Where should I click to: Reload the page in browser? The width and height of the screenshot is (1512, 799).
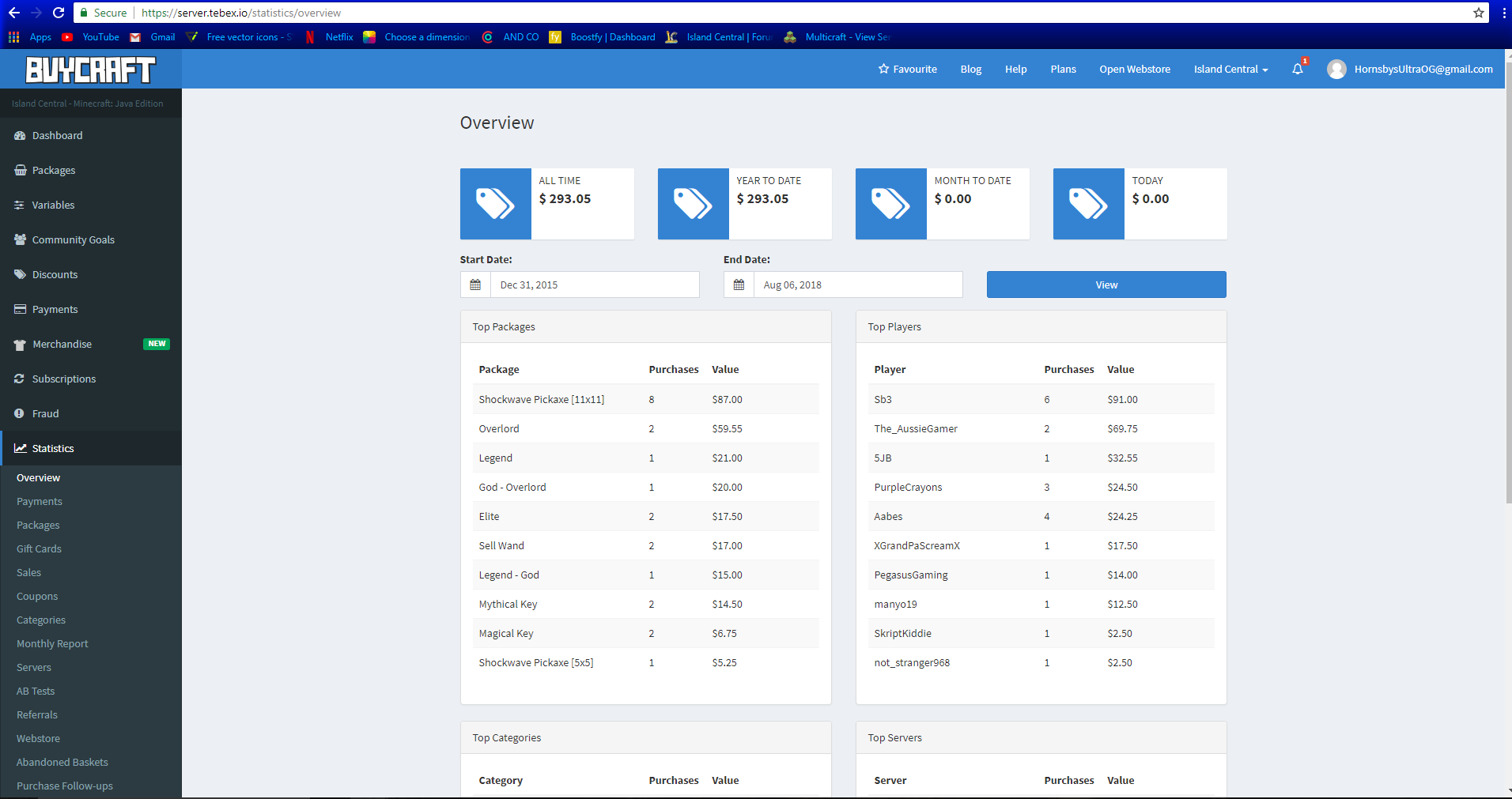tap(59, 13)
